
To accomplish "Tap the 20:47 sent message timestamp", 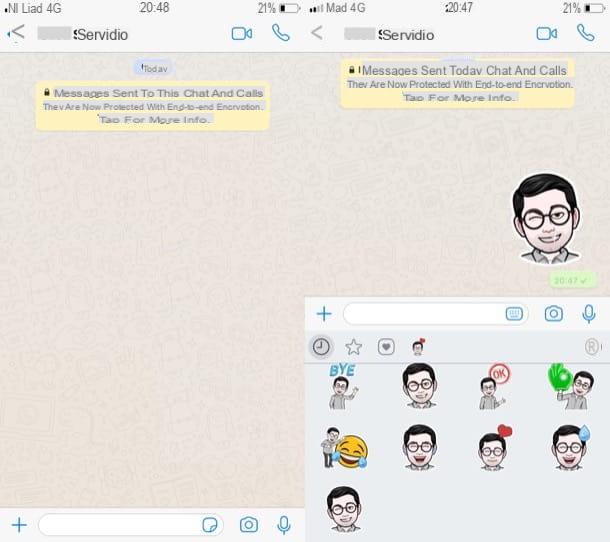I will (x=572, y=280).
